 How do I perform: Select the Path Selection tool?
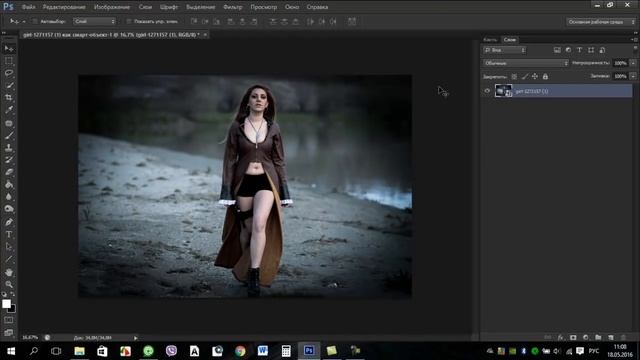[9, 247]
